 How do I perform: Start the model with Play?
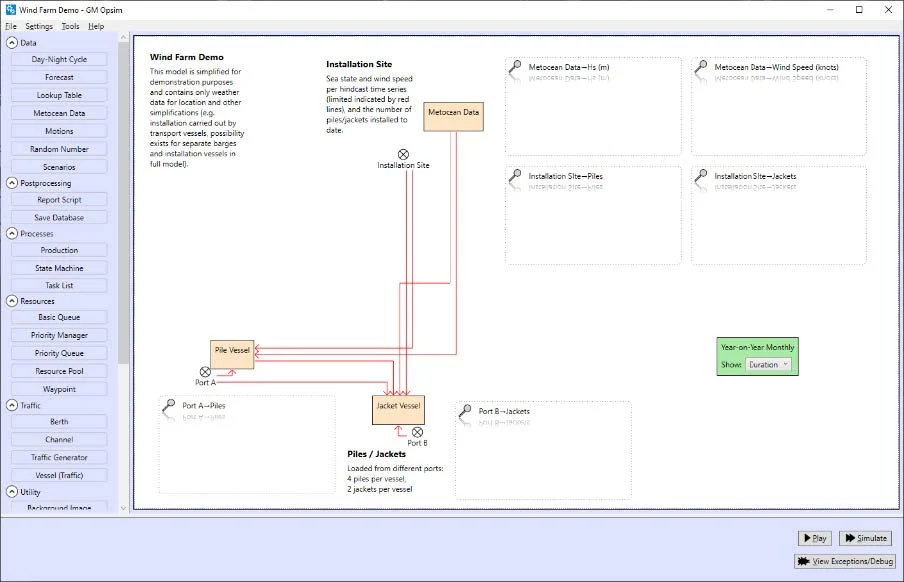tap(814, 538)
